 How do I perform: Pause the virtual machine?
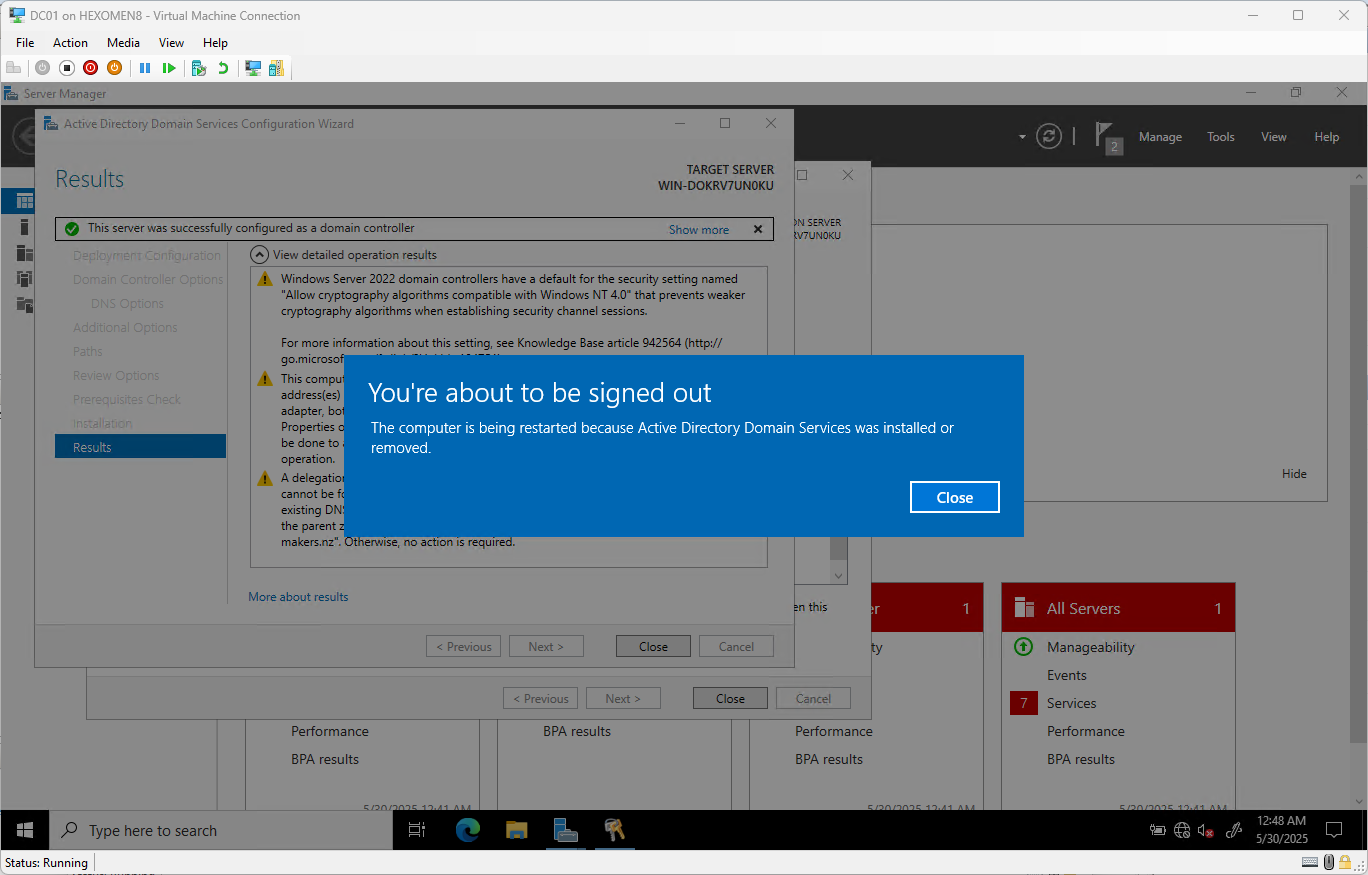[x=145, y=68]
